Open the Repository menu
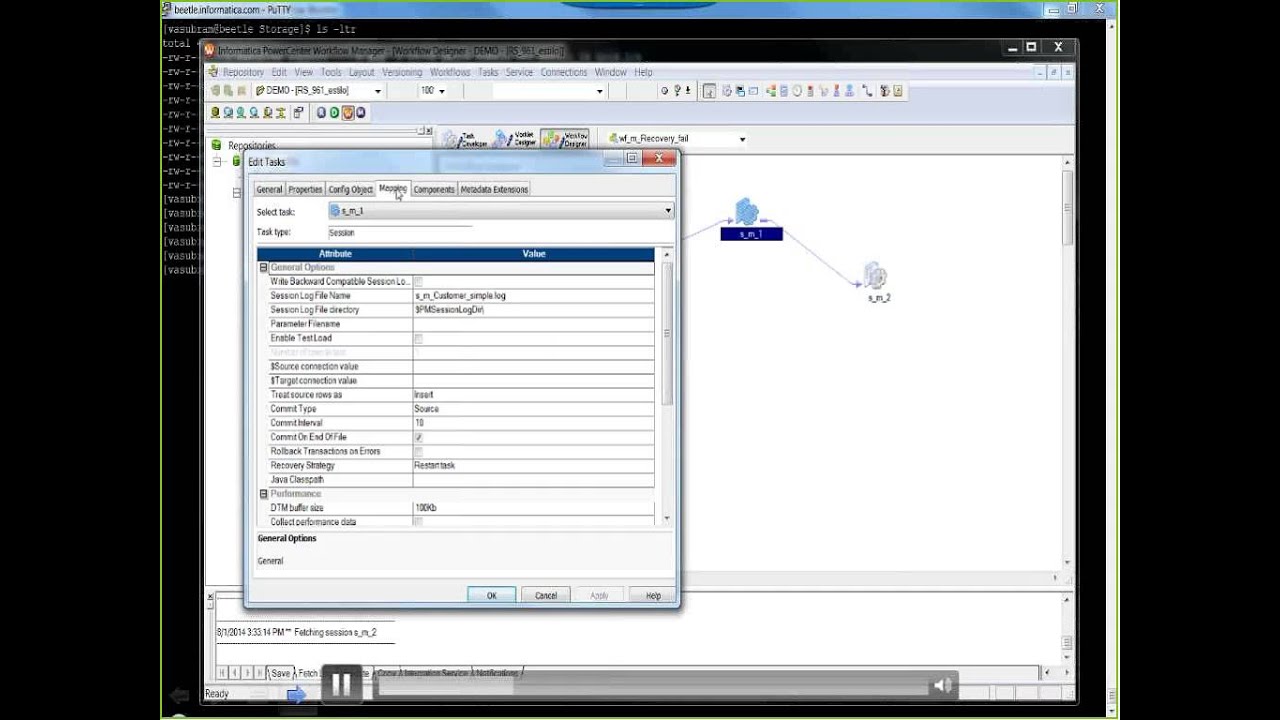Viewport: 1280px width, 720px height. [243, 72]
